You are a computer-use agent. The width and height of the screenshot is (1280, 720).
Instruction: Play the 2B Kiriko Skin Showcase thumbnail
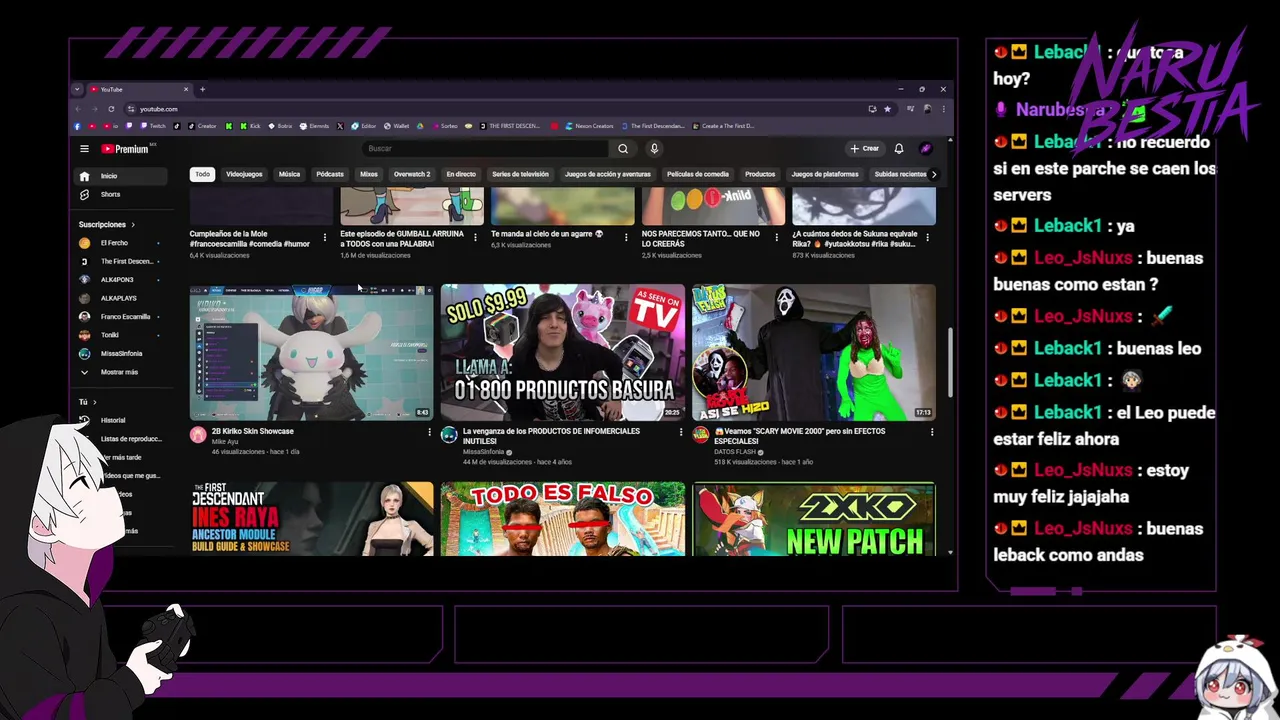312,352
